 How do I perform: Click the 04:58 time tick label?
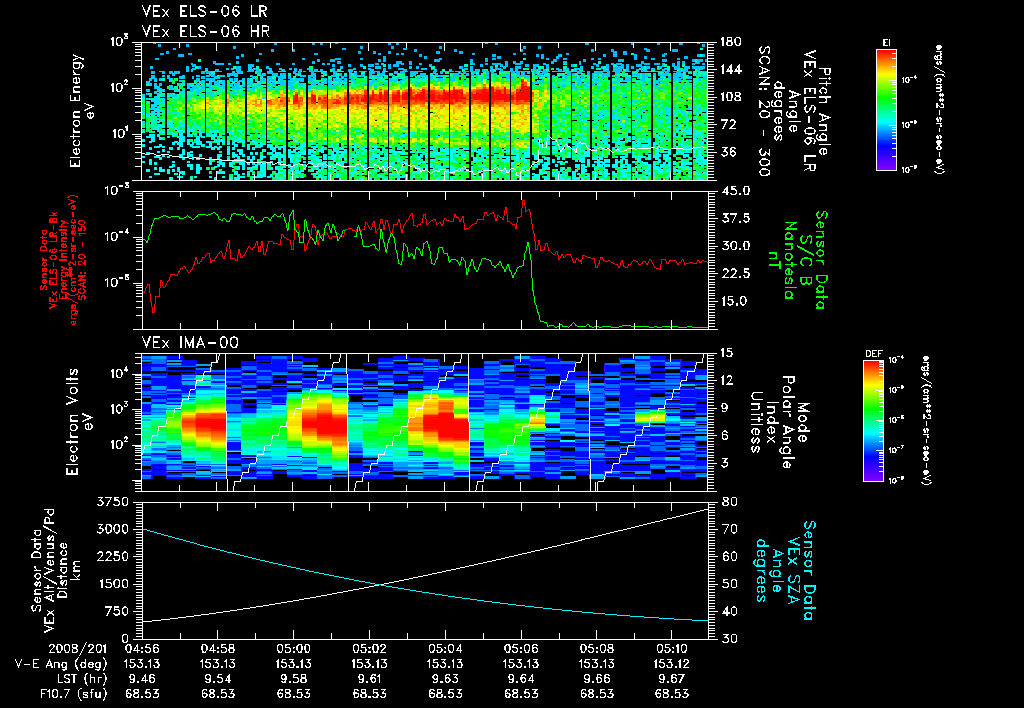point(217,648)
